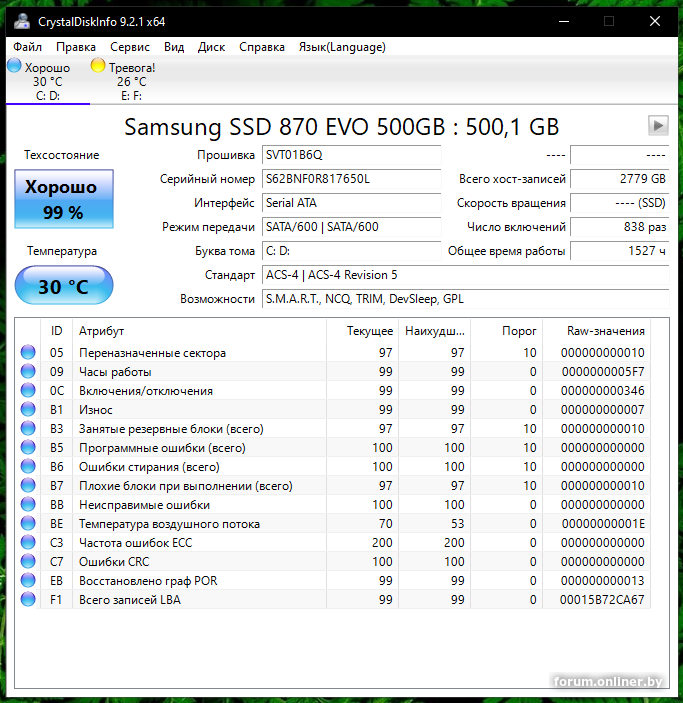This screenshot has height=703, width=683.
Task: Select Частота ошибок ECC text
Action: tap(135, 543)
